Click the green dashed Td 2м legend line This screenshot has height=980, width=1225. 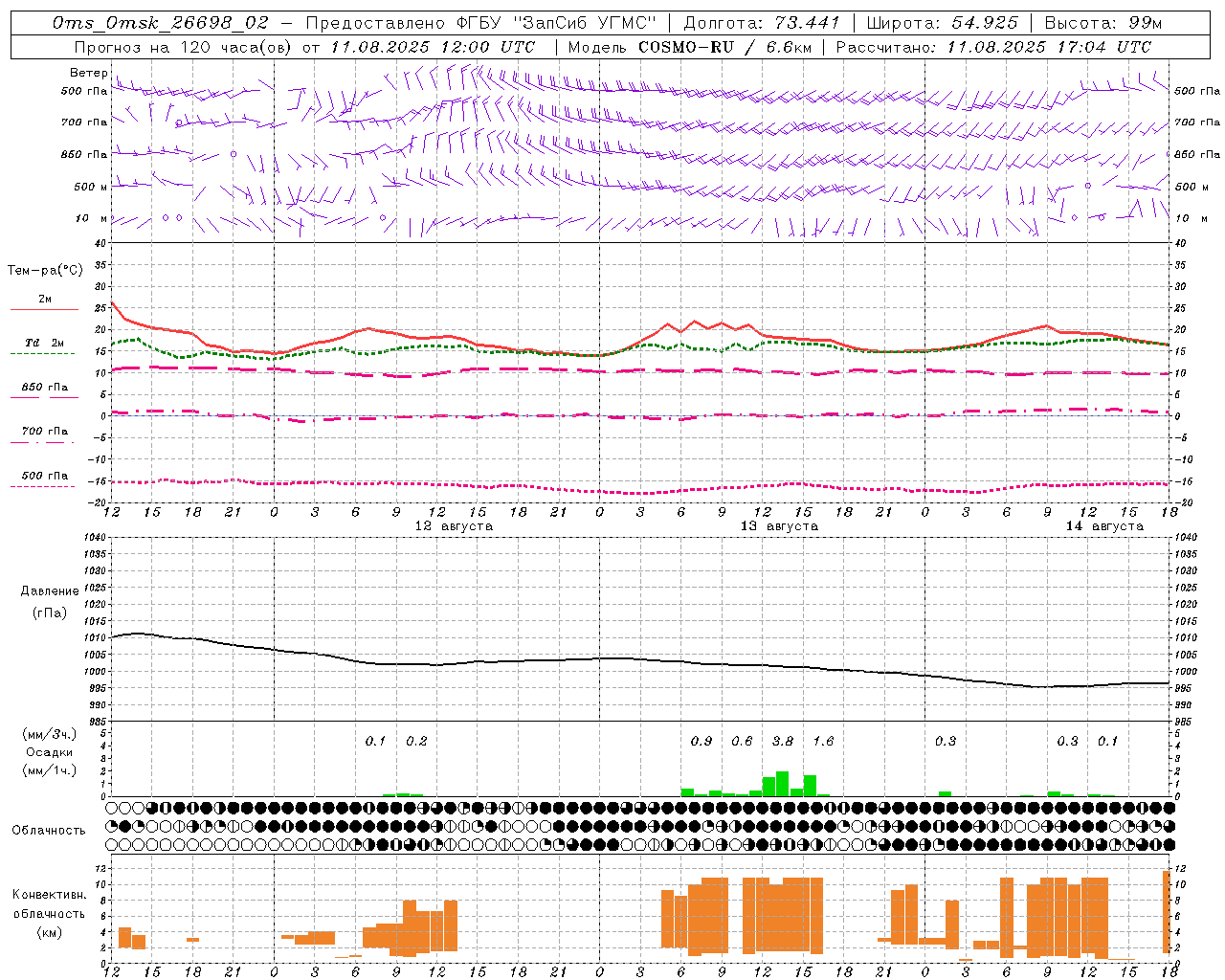click(x=42, y=353)
